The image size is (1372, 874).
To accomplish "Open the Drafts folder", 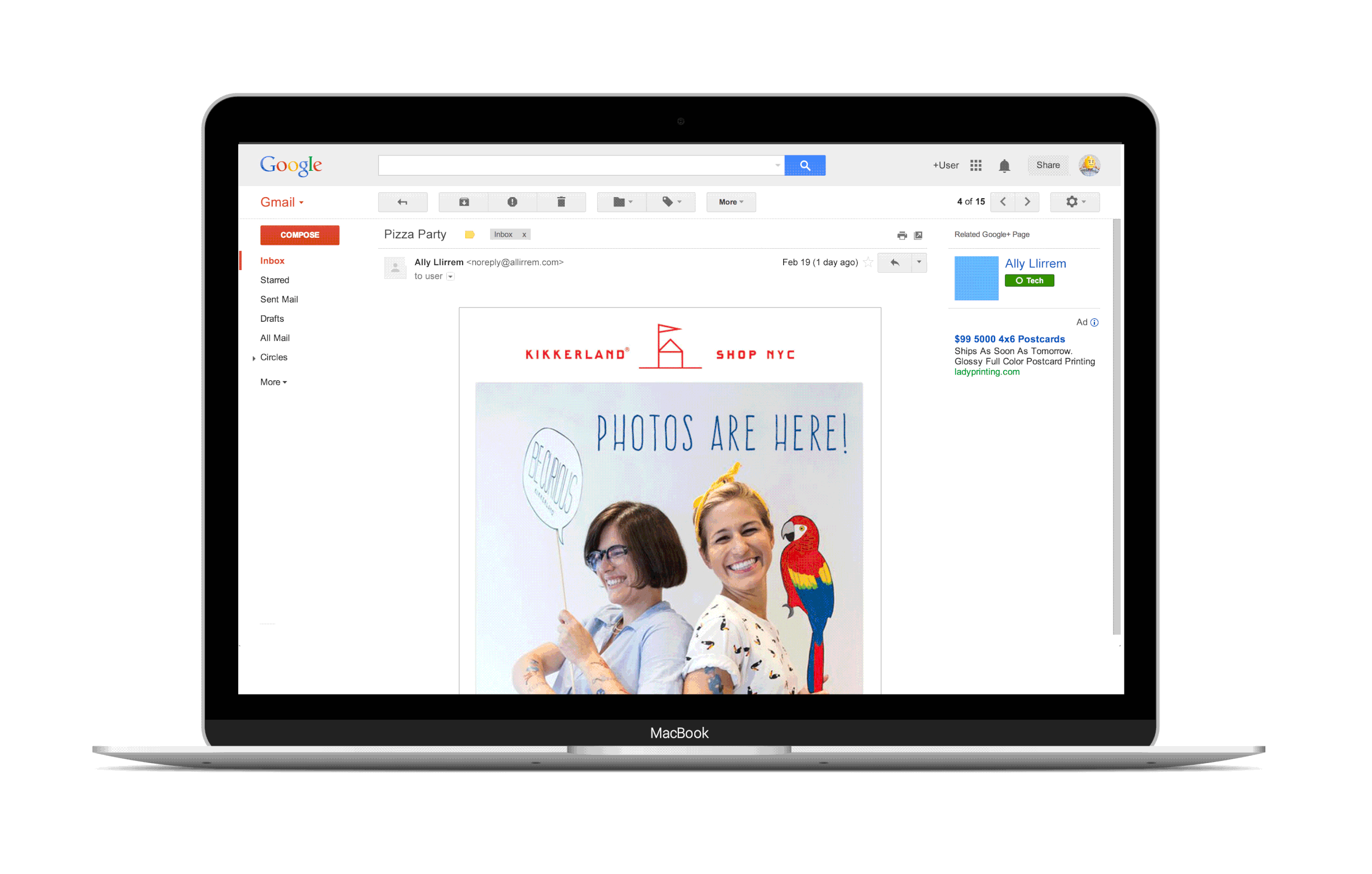I will [272, 319].
